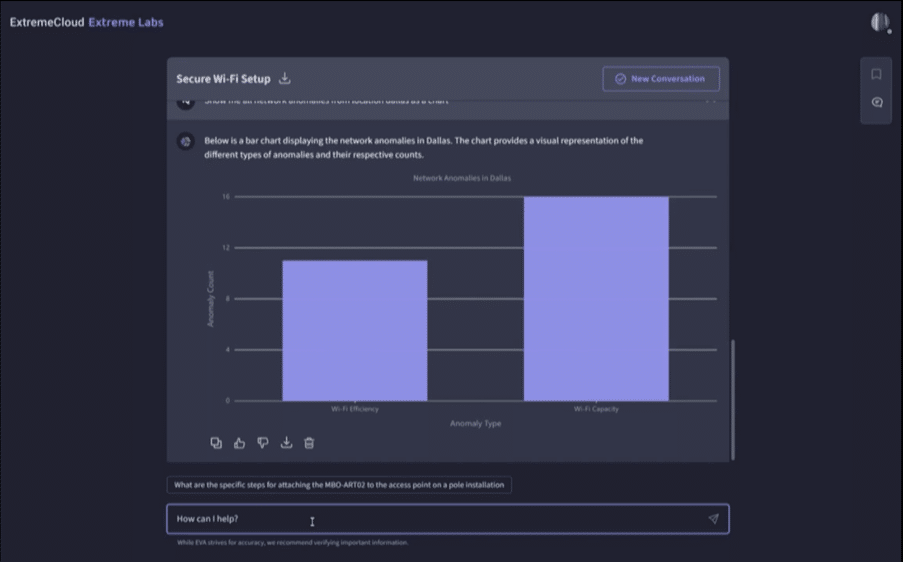Open the chat history icon in right sidebar
This screenshot has height=562, width=903.
pyautogui.click(x=877, y=102)
